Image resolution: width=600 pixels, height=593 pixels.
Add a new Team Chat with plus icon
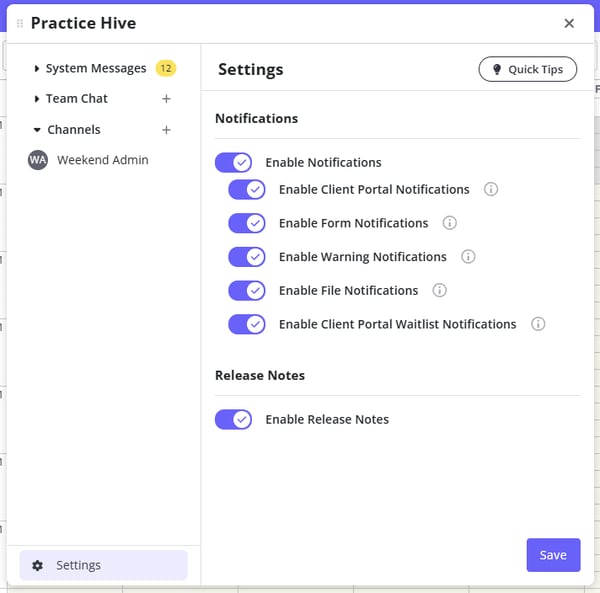click(x=166, y=99)
